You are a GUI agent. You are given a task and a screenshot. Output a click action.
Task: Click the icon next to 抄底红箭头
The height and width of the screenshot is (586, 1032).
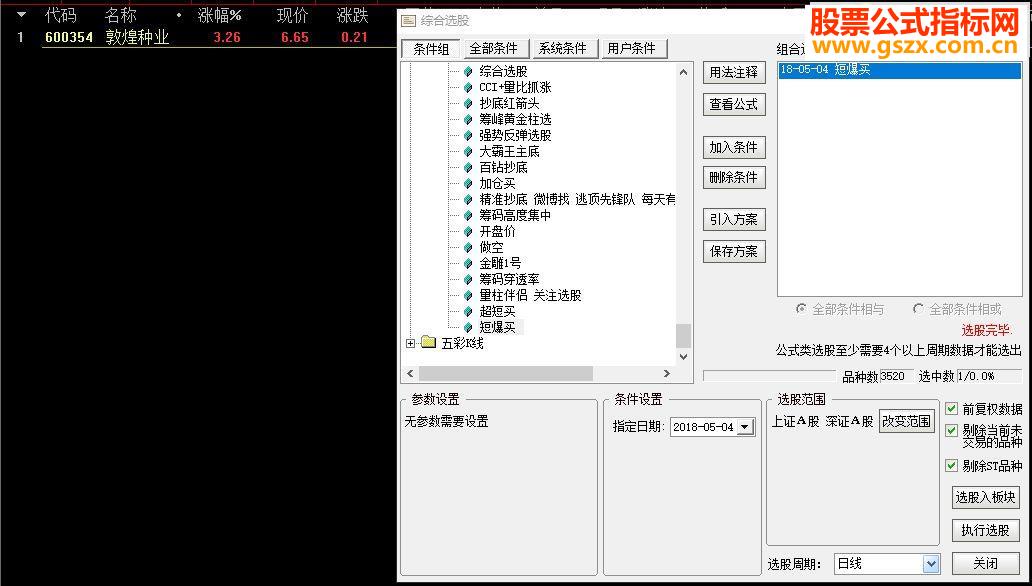pyautogui.click(x=468, y=103)
